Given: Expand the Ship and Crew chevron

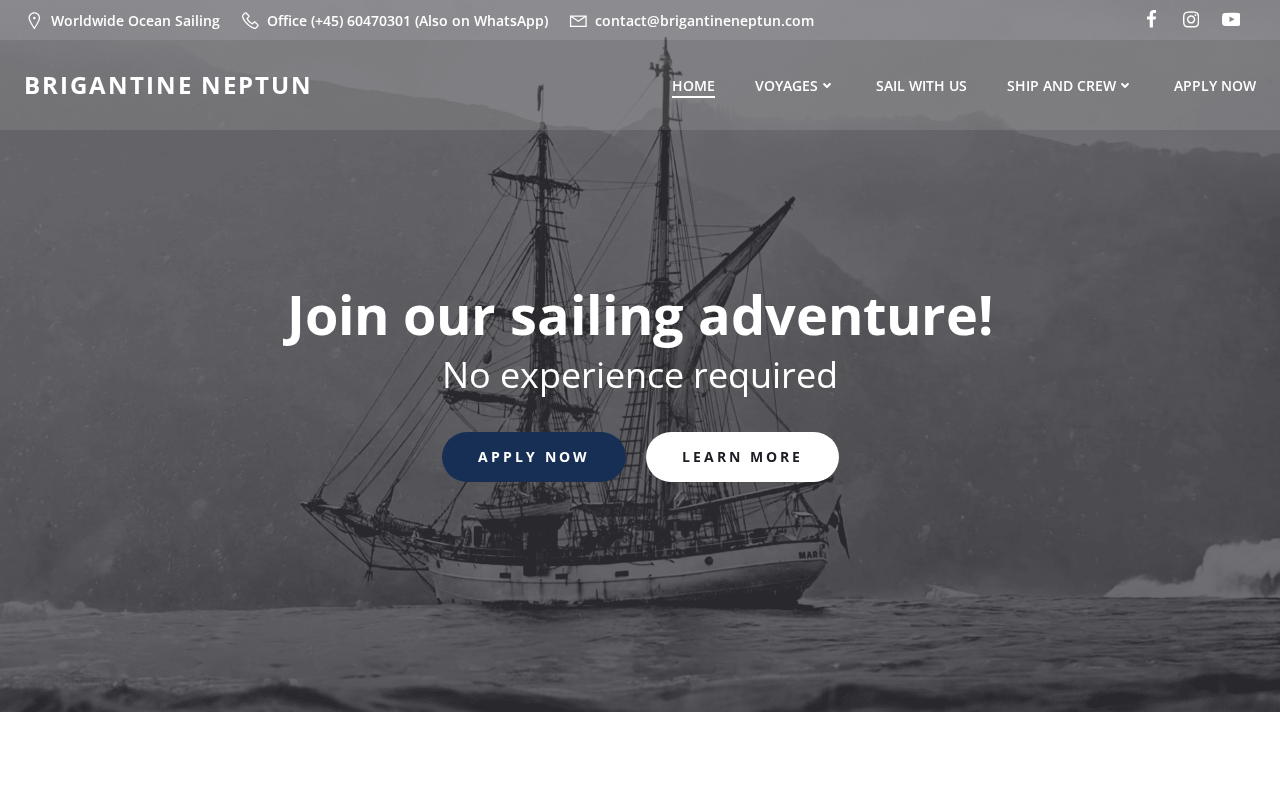Looking at the screenshot, I should (x=1125, y=86).
